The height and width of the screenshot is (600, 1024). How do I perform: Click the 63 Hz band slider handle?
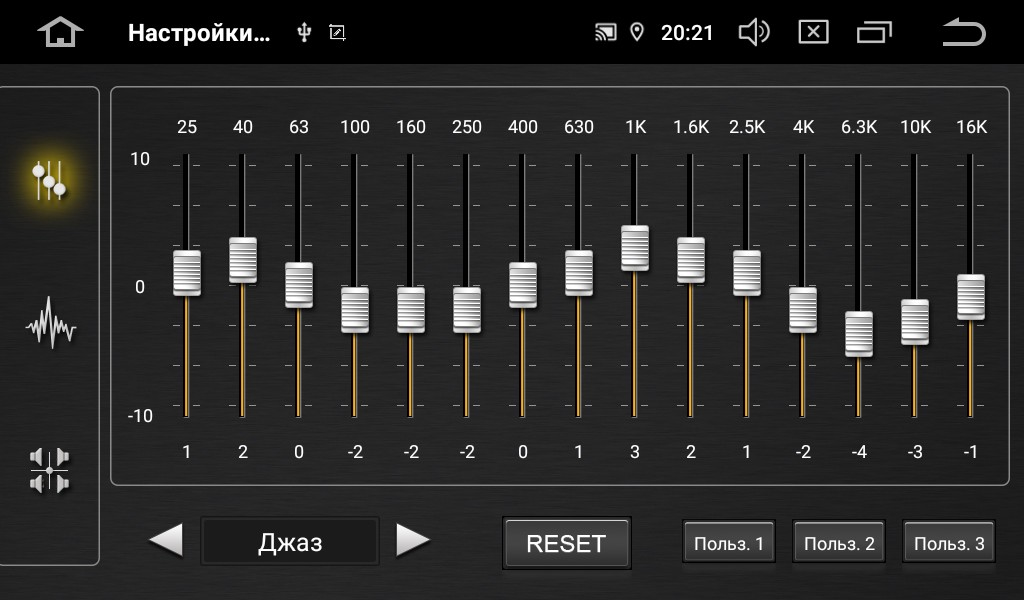click(x=299, y=285)
